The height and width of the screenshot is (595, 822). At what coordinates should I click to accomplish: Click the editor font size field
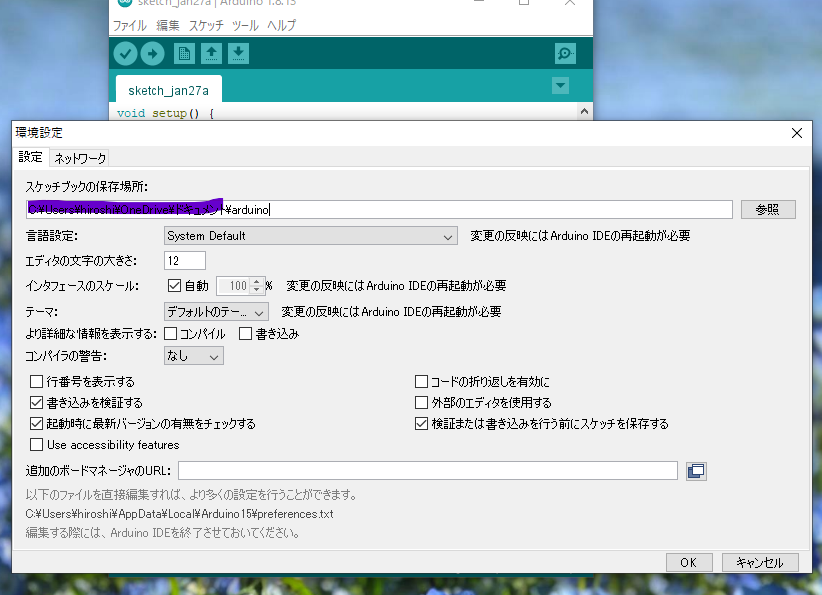(x=185, y=261)
